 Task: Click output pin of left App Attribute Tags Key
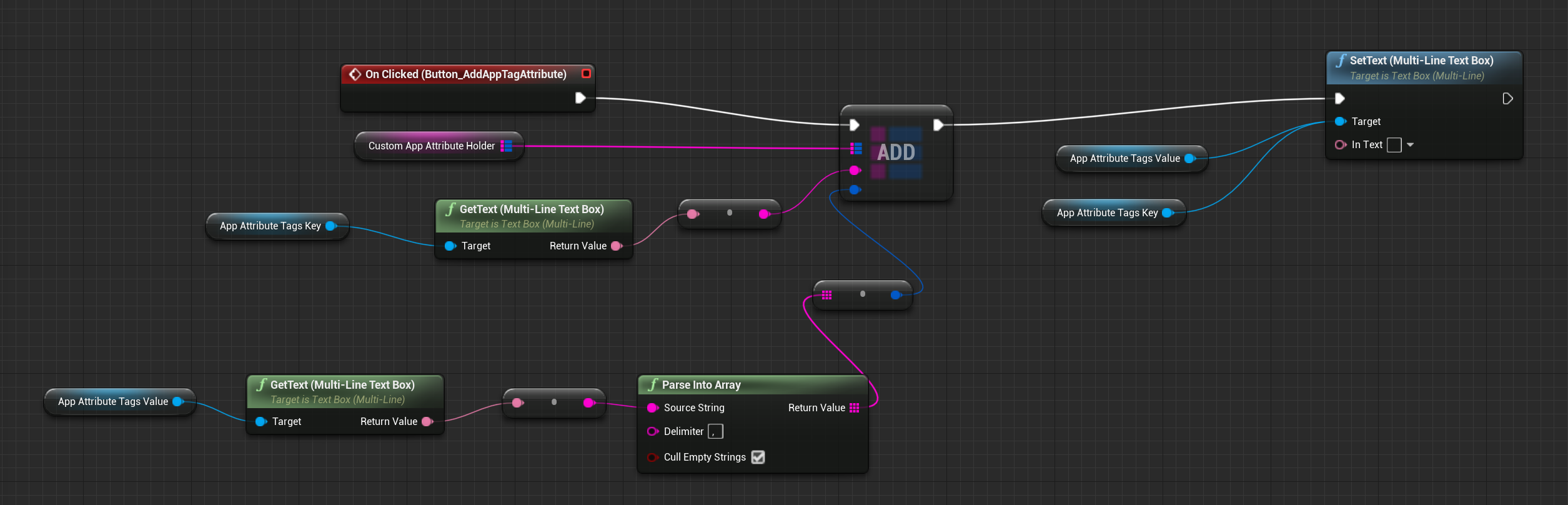[x=330, y=226]
